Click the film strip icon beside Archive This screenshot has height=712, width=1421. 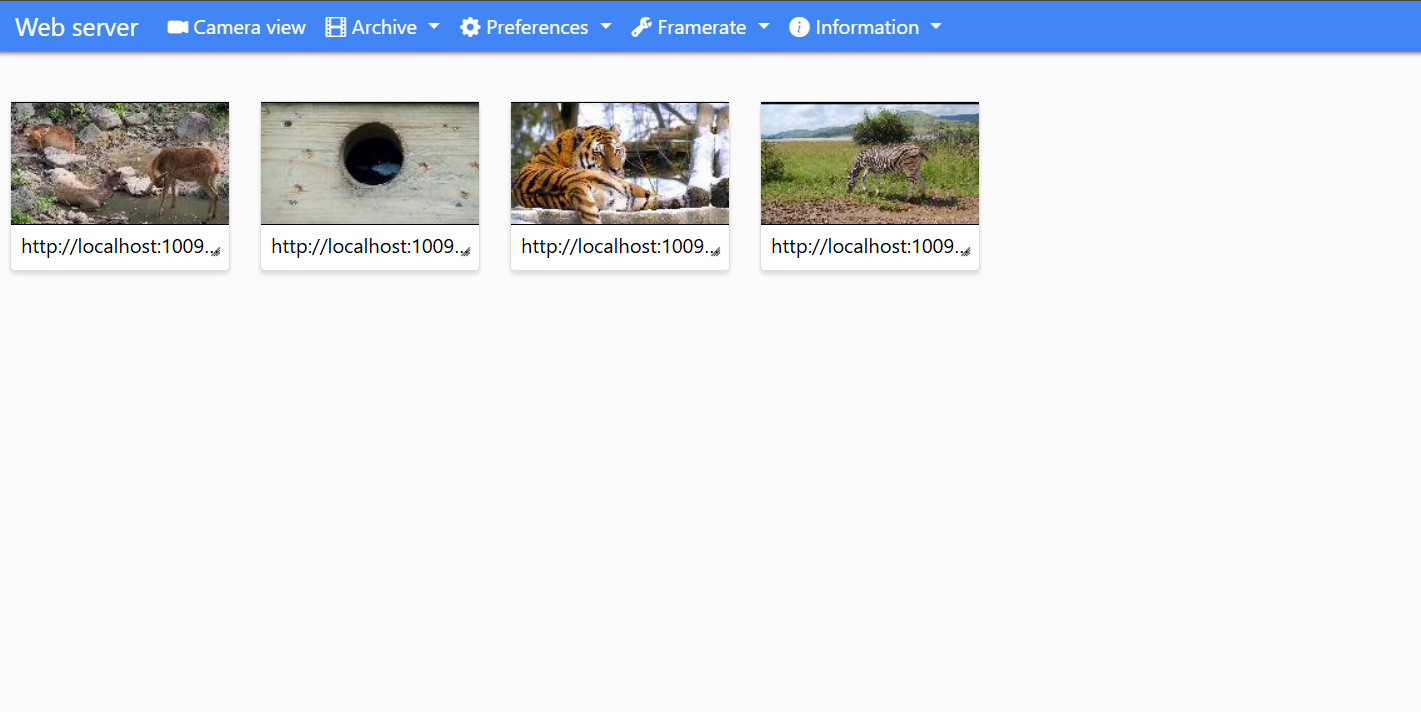(335, 27)
